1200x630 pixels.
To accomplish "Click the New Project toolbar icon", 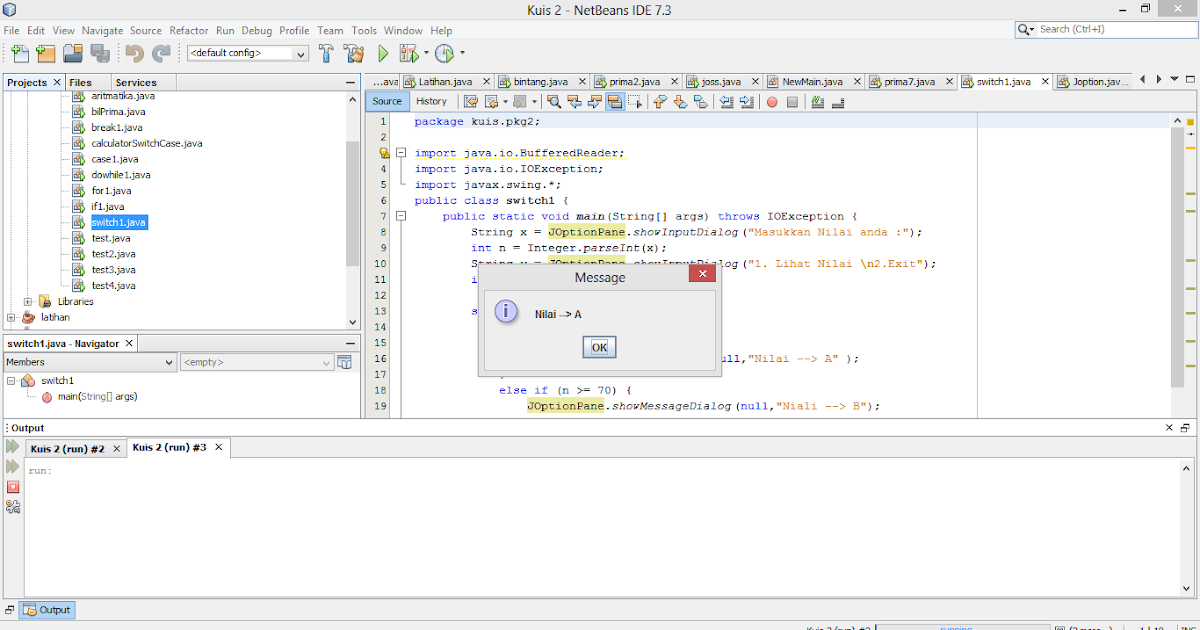I will [45, 53].
